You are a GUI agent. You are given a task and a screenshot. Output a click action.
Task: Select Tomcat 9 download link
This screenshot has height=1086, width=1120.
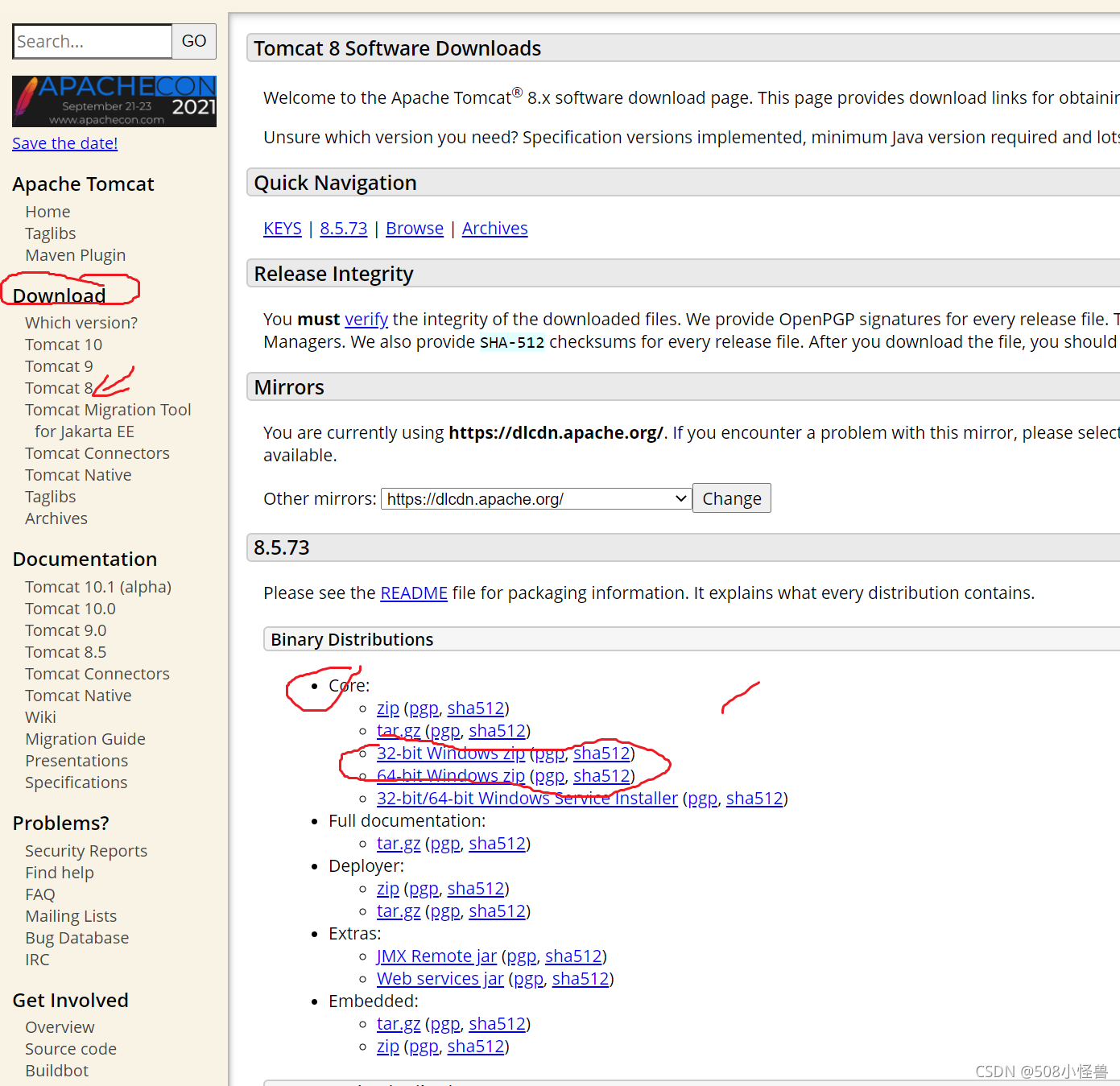[x=59, y=366]
